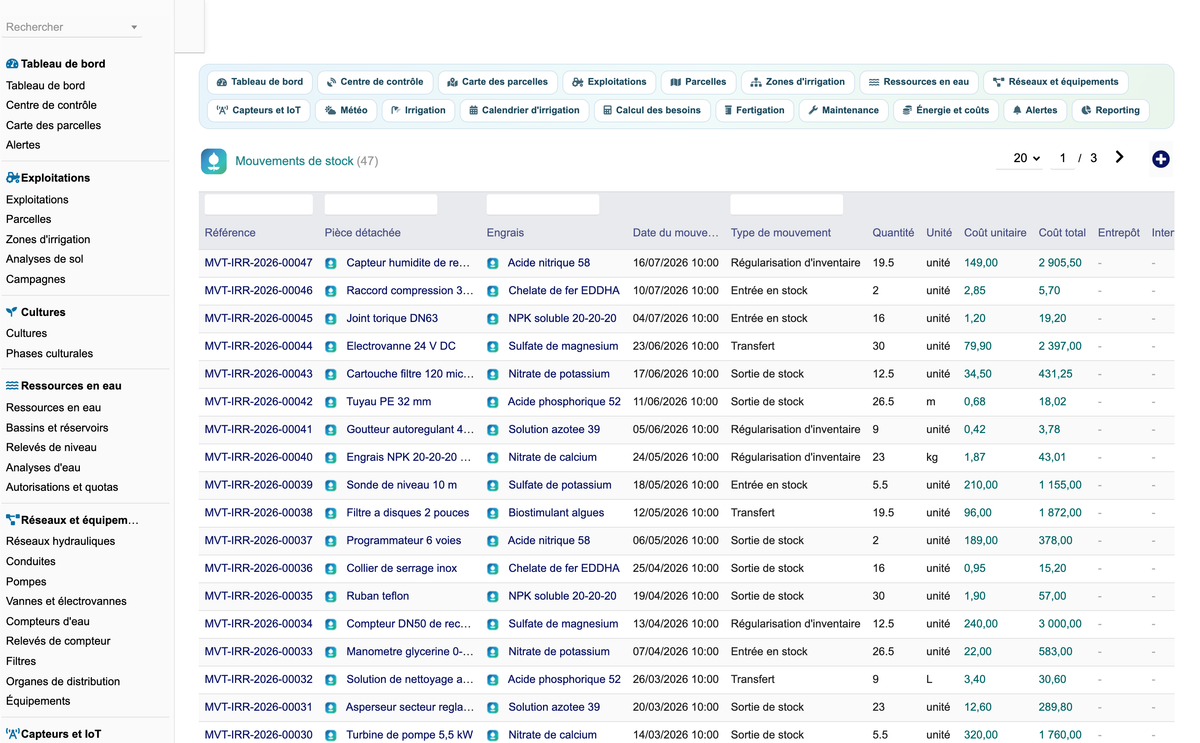The image size is (1200, 743).
Task: Click the Pièce détachée filter field
Action: pos(381,204)
